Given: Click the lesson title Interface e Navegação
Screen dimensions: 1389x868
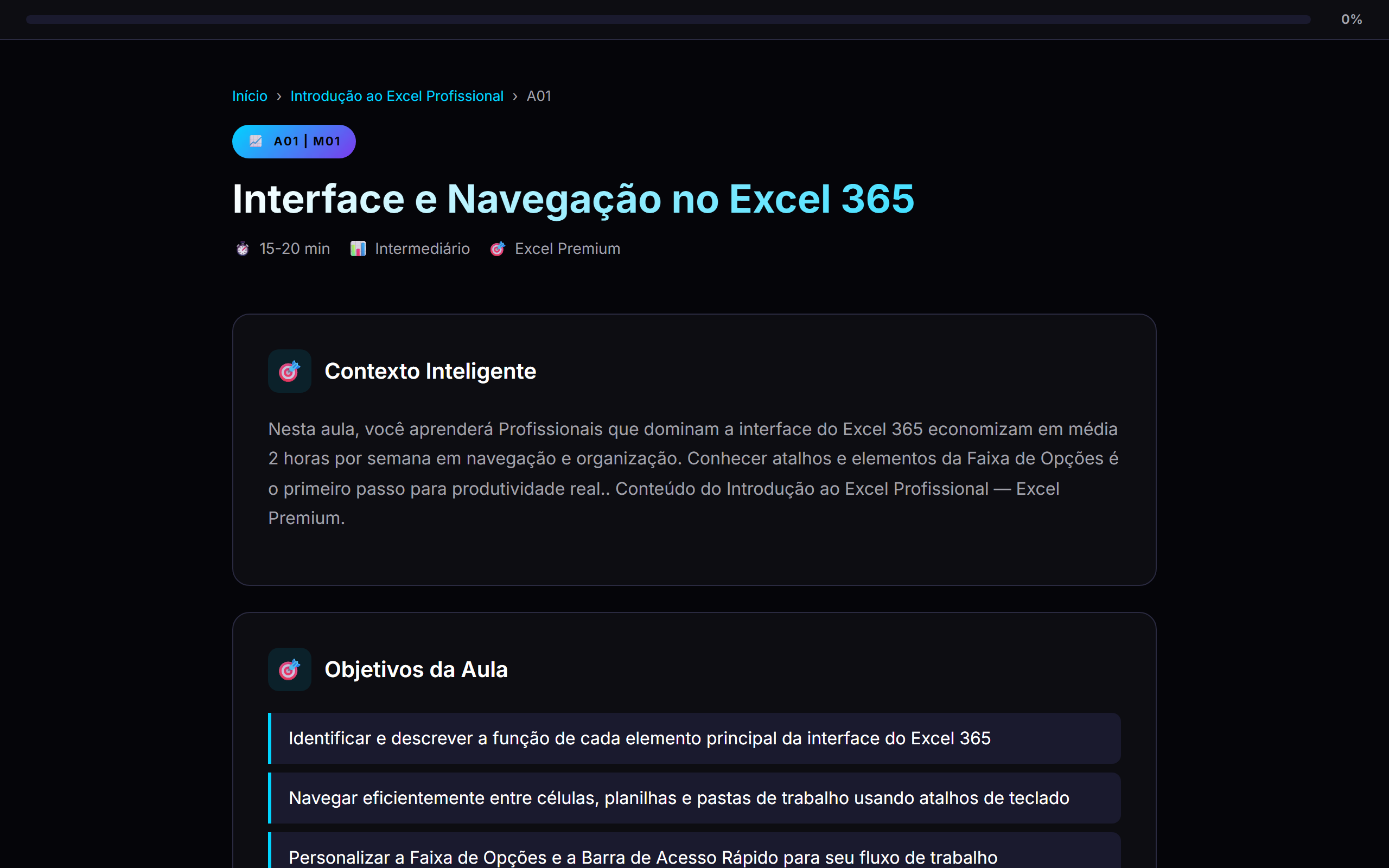Looking at the screenshot, I should point(573,199).
